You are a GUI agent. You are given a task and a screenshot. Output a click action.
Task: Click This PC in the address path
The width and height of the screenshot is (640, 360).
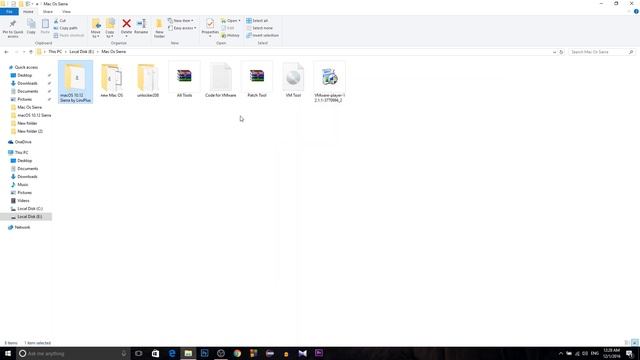point(55,52)
